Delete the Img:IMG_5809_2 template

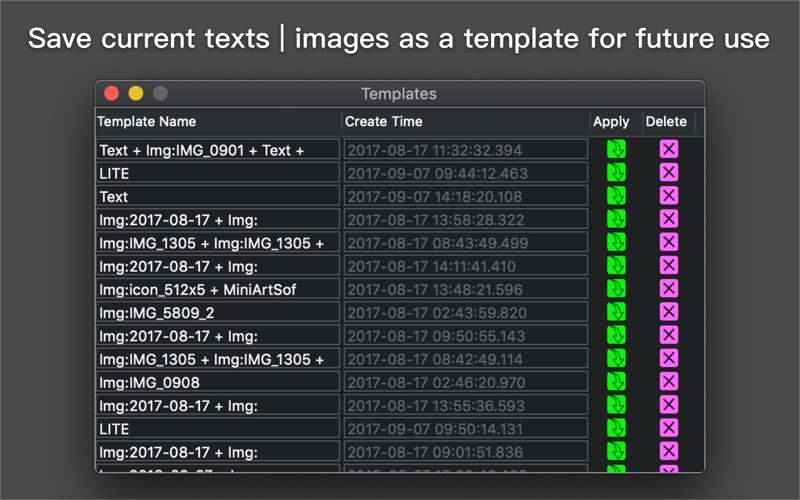[669, 312]
